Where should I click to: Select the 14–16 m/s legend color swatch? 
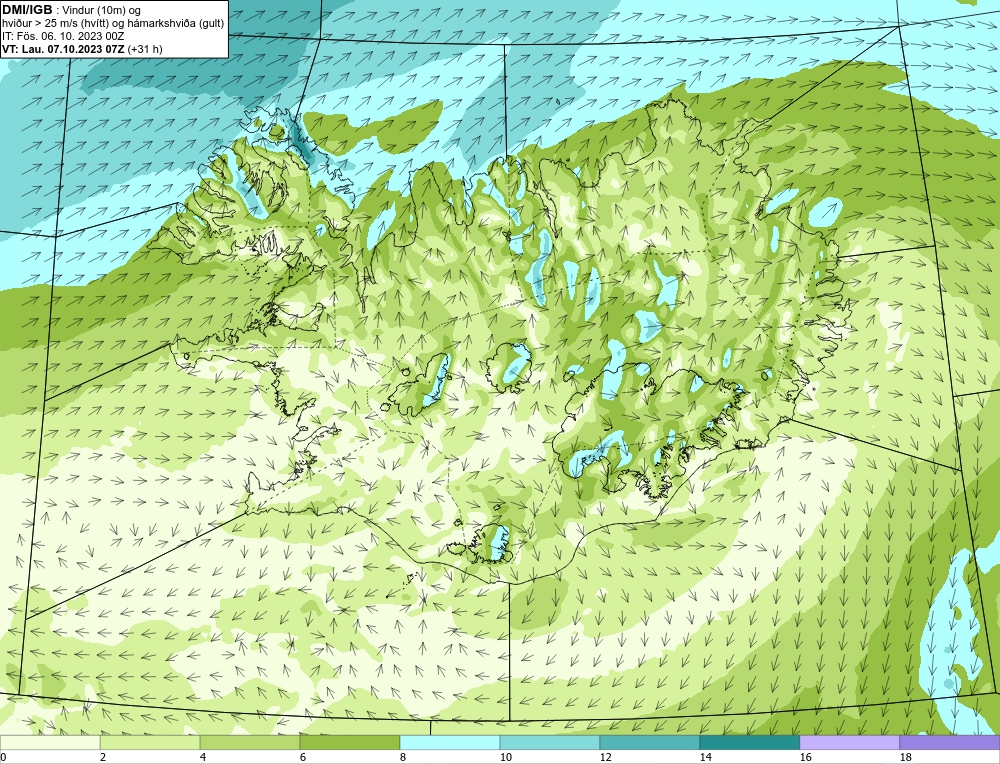[749, 742]
